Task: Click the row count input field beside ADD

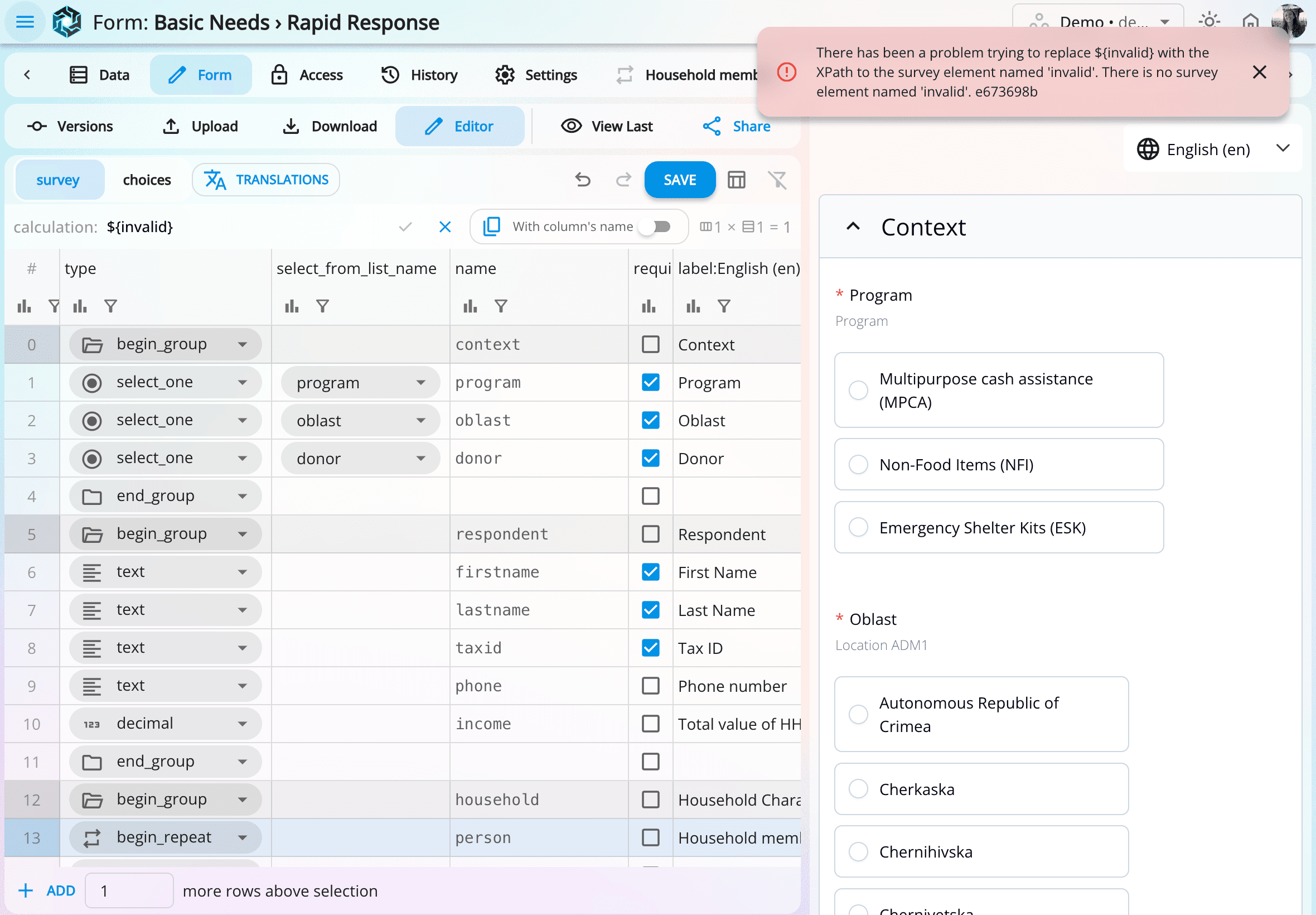Action: click(128, 890)
